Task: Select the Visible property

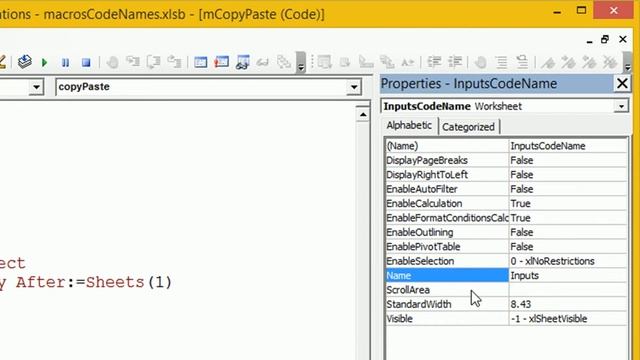Action: tap(447, 319)
